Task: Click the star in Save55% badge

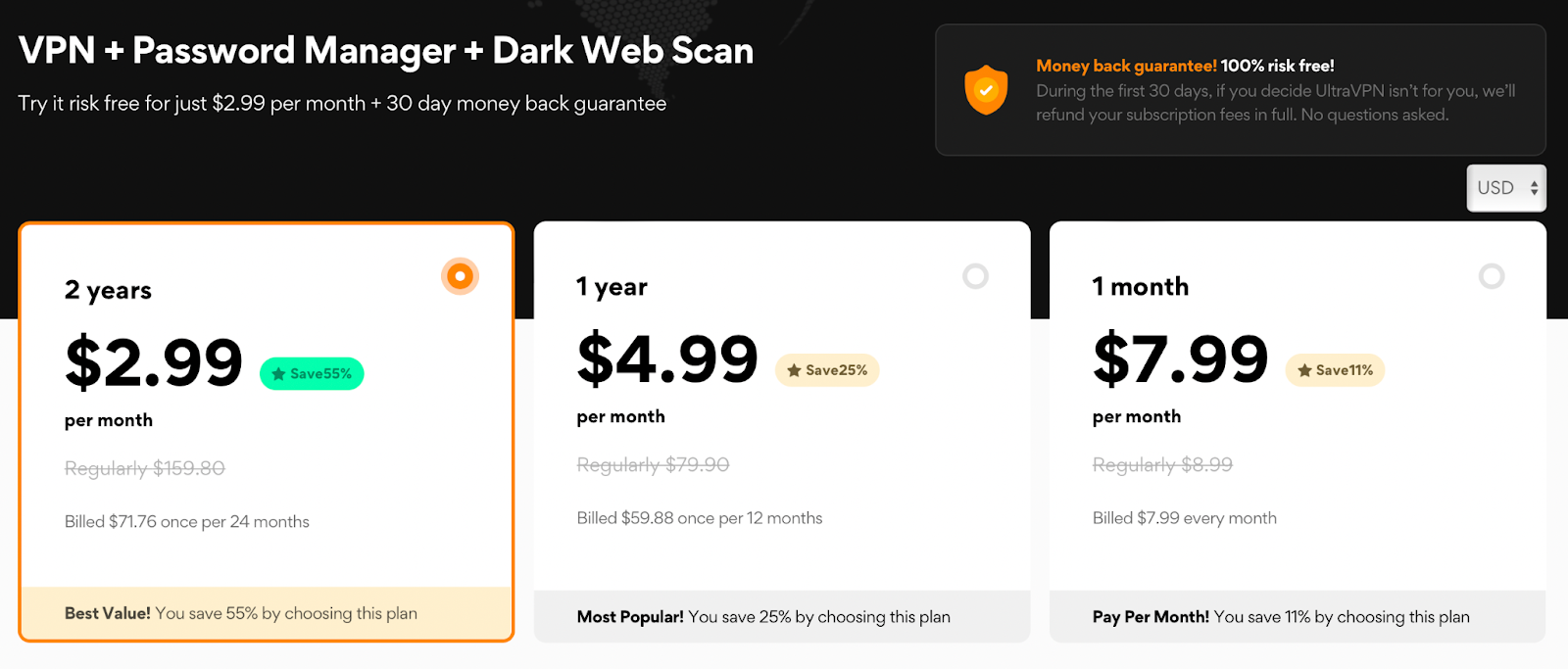Action: click(278, 374)
